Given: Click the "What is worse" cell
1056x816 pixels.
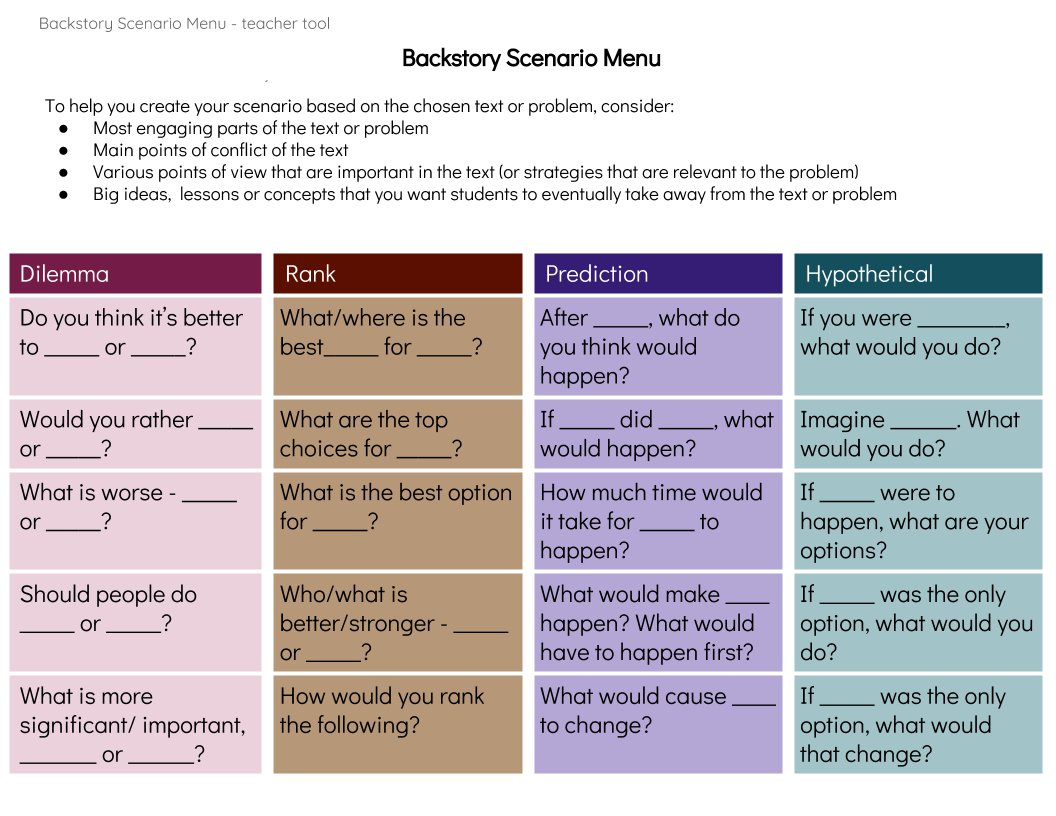Looking at the screenshot, I should click(x=135, y=507).
